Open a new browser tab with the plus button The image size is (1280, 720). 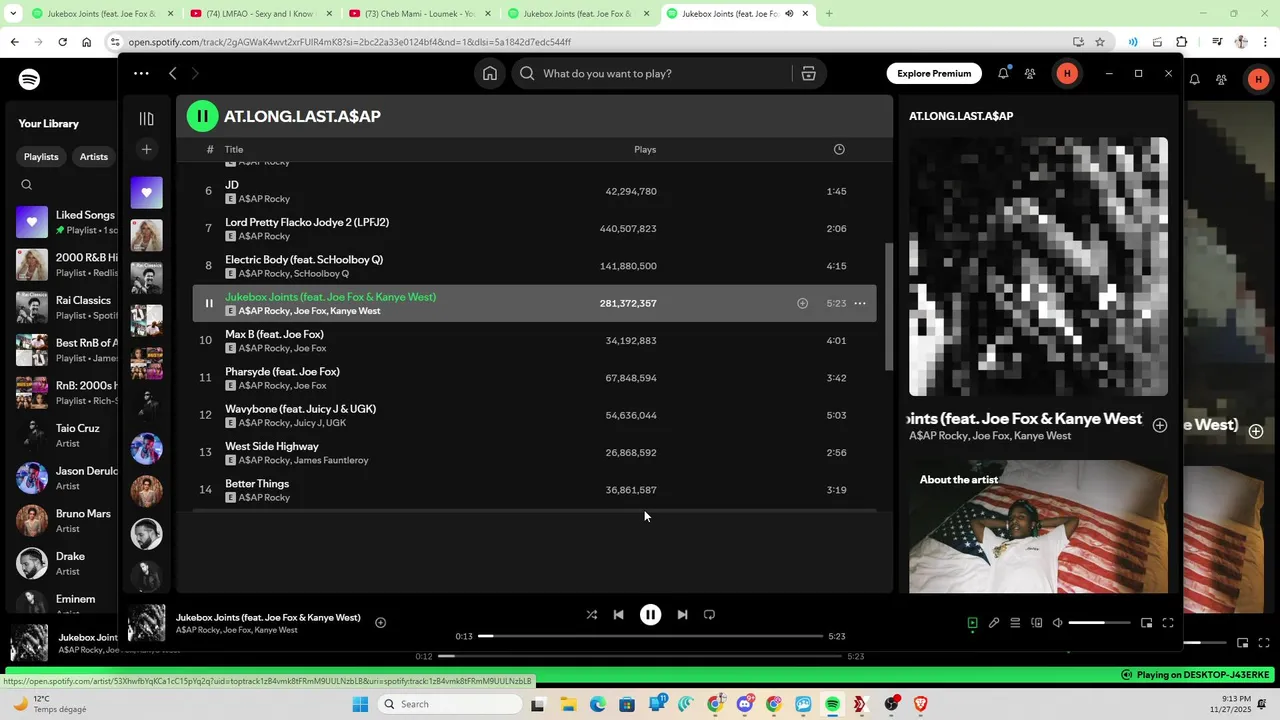[828, 14]
